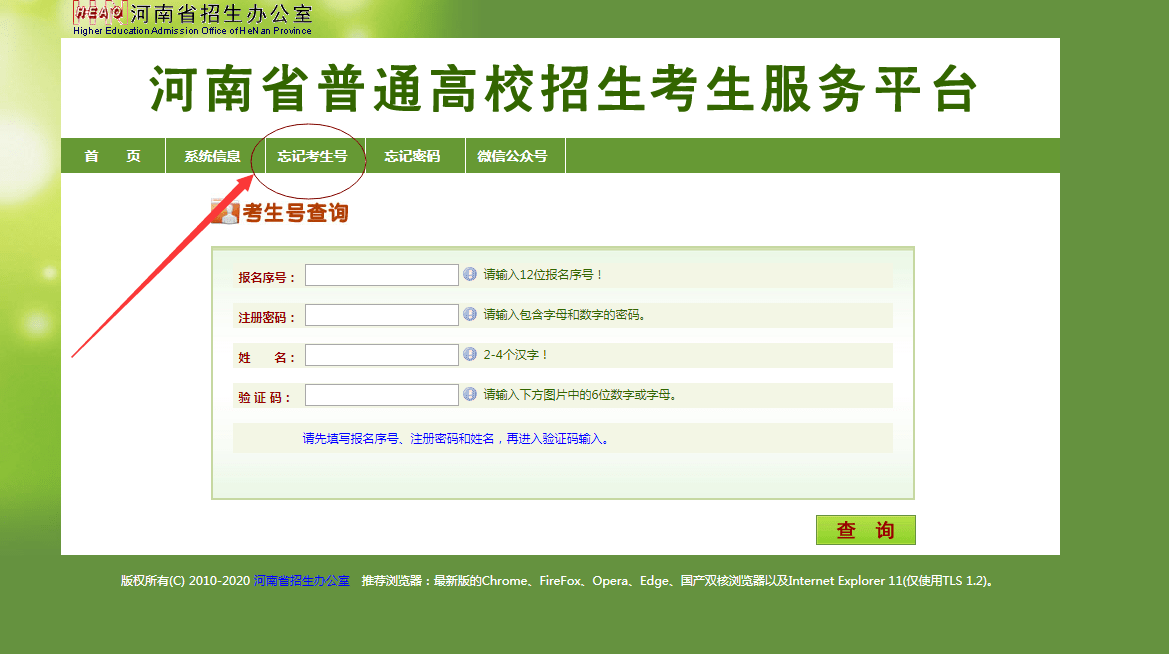The height and width of the screenshot is (654, 1169).
Task: Click the 验证码 input field
Action: 382,395
